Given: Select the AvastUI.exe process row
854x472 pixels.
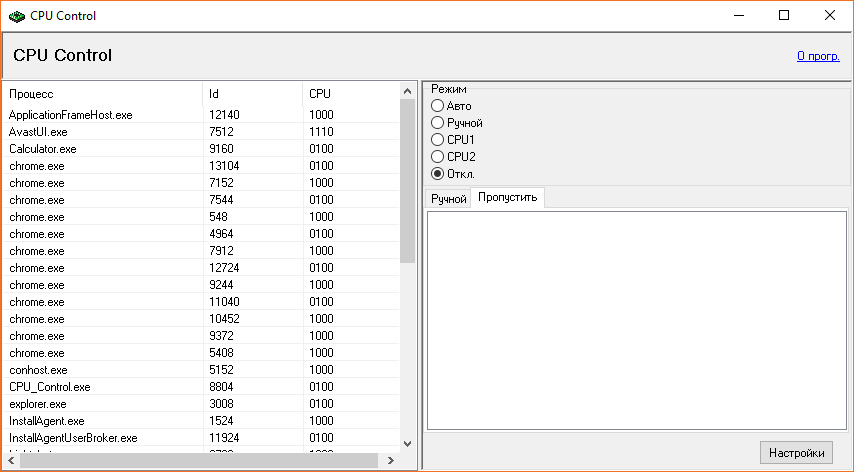Looking at the screenshot, I should [38, 132].
